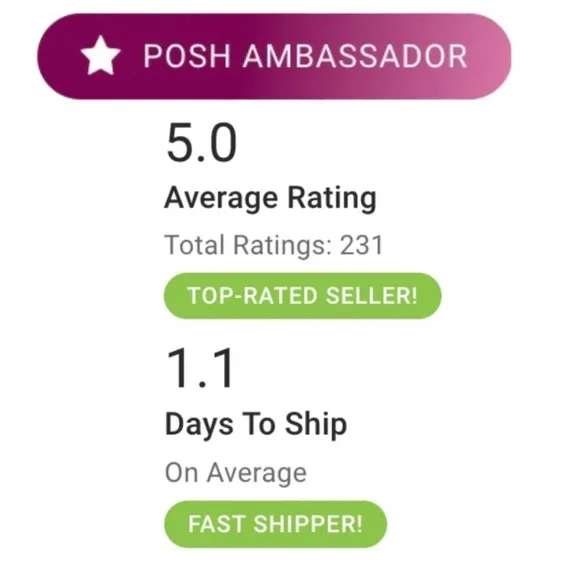Click the word FAST in green badge
Viewport: 580px width, 580px height.
point(217,524)
